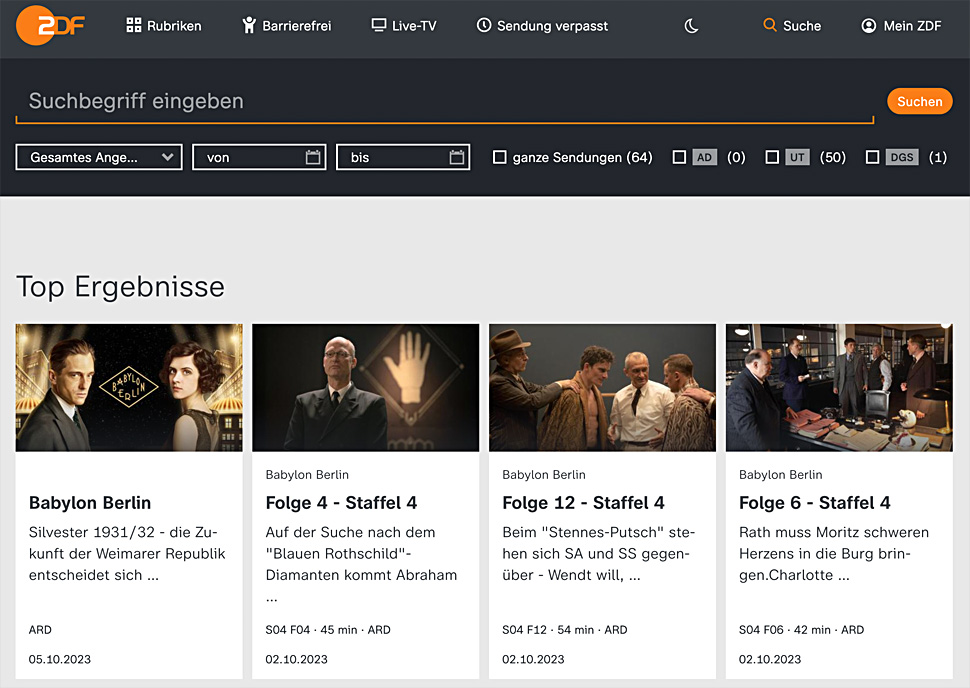Click 'Babylon Berlin' label above Folge 6
Viewport: 970px width, 688px height.
click(781, 475)
